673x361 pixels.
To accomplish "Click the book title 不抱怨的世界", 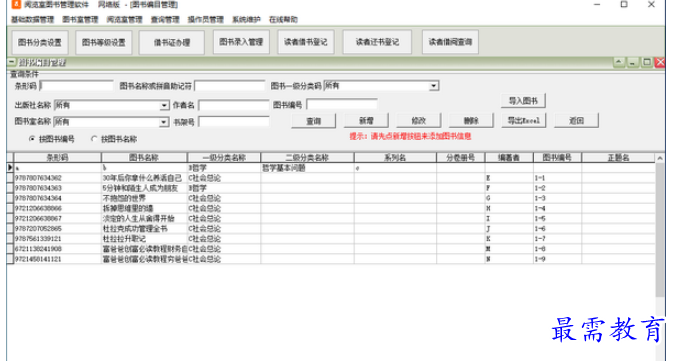I will point(144,198).
